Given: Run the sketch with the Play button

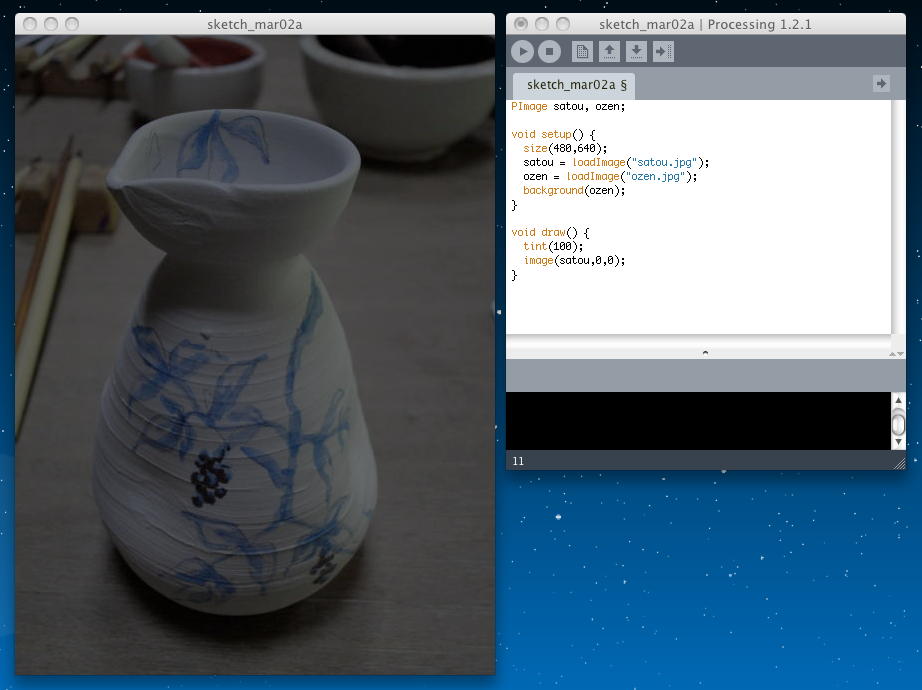Looking at the screenshot, I should 522,52.
